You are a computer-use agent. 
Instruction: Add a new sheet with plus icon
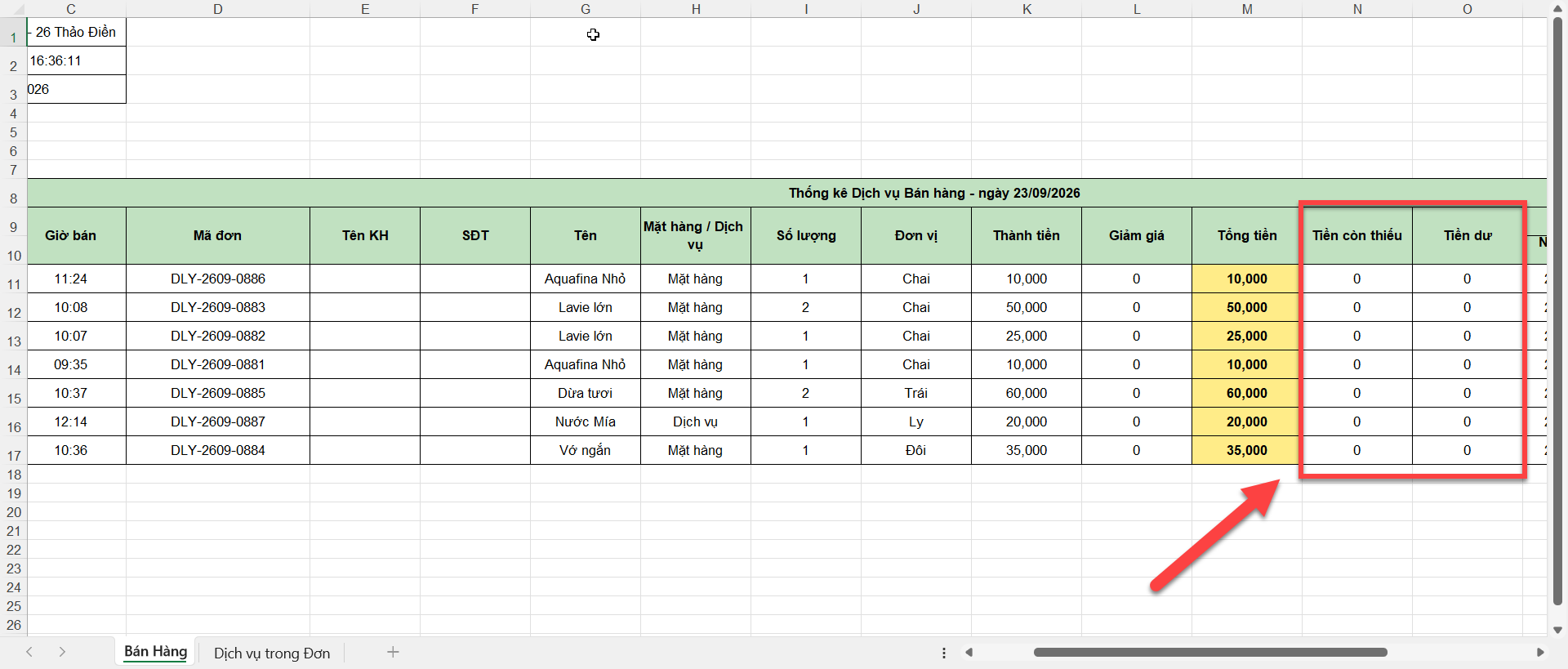393,652
